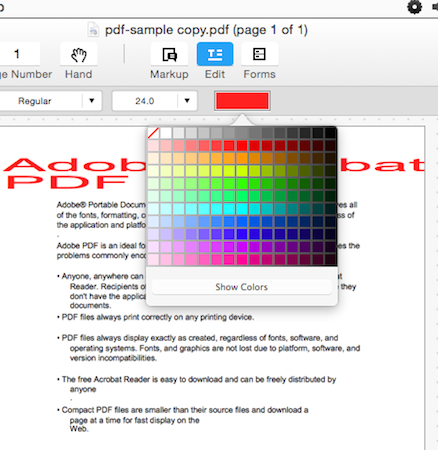Open the Forms tool
Viewport: 438px width, 450px height.
[259, 55]
